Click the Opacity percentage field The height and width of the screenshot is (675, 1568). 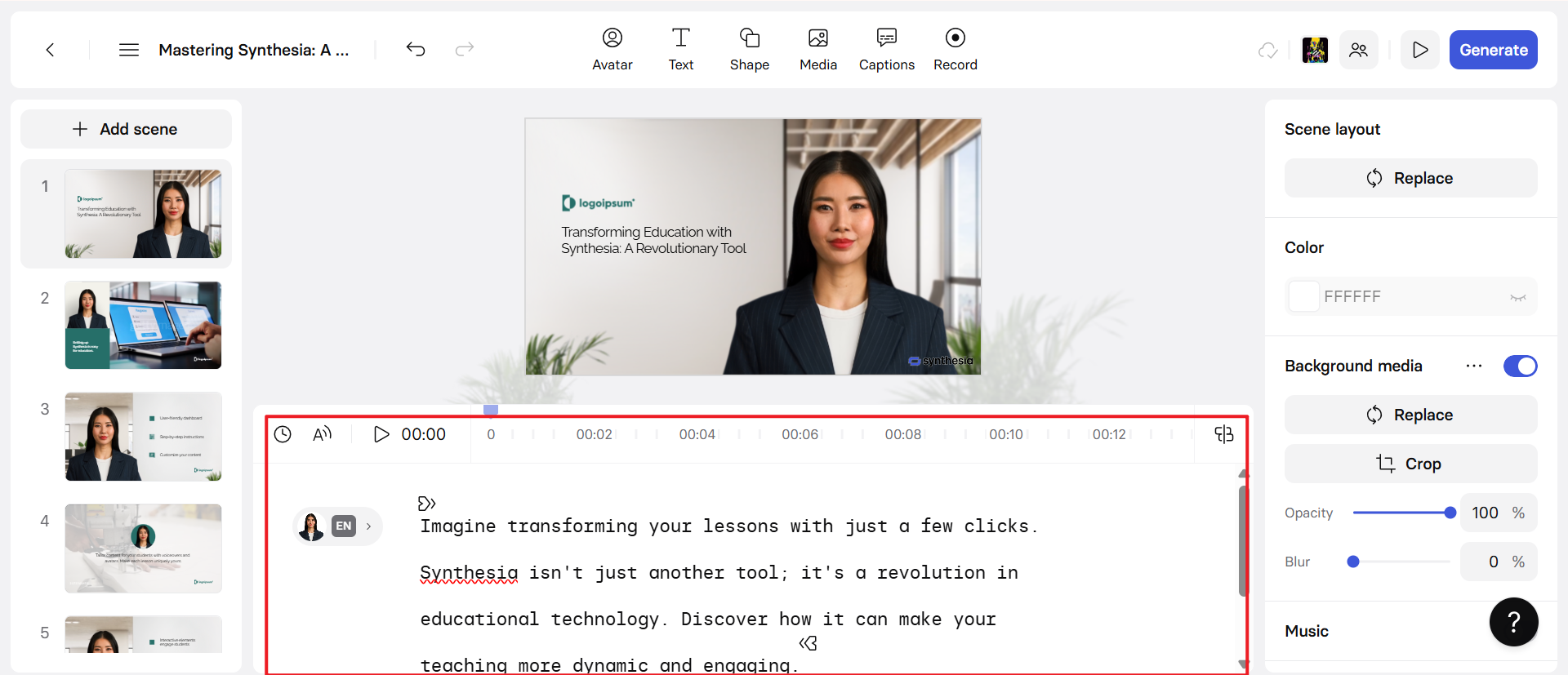coord(1499,513)
